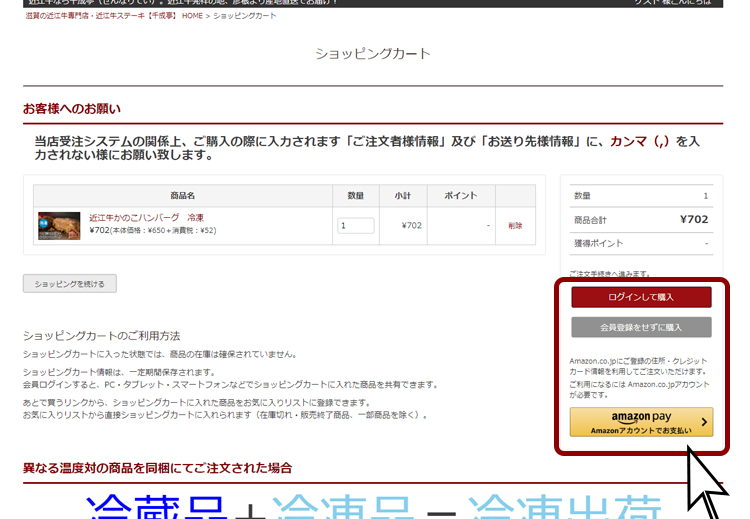
Task: Click the ショッピングを続ける button
Action: [70, 284]
